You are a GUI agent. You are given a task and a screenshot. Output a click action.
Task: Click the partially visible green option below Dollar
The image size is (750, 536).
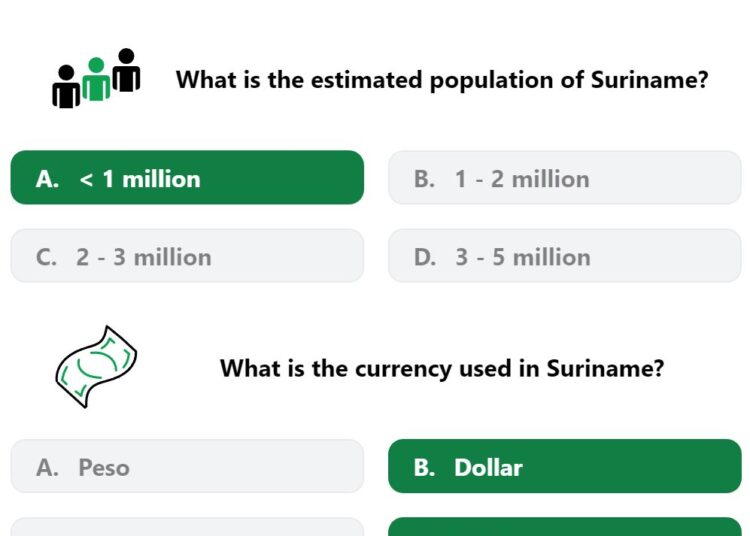coord(564,527)
